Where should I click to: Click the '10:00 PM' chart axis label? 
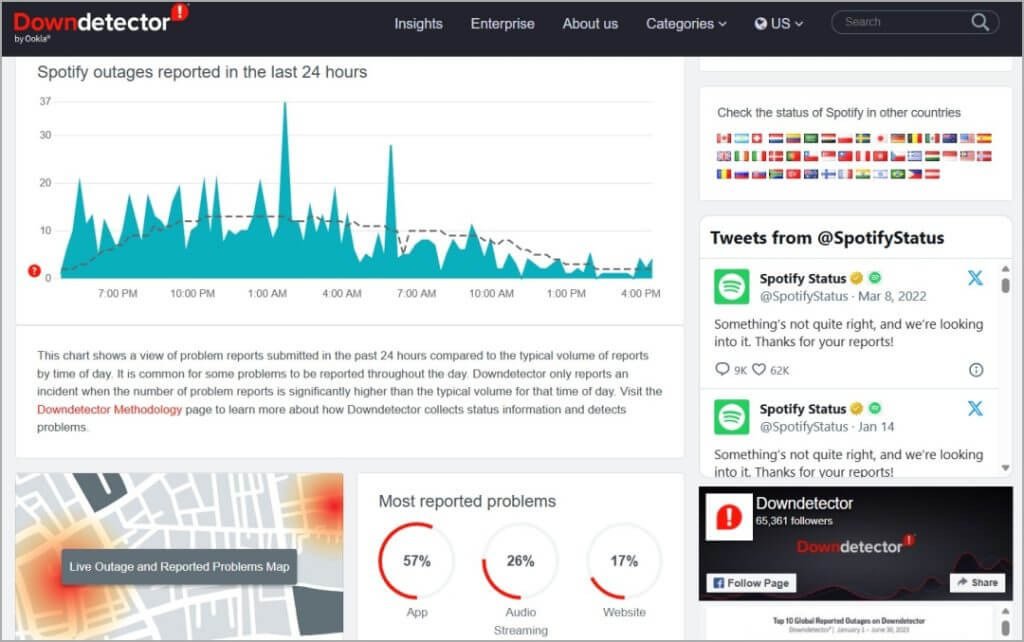click(193, 294)
